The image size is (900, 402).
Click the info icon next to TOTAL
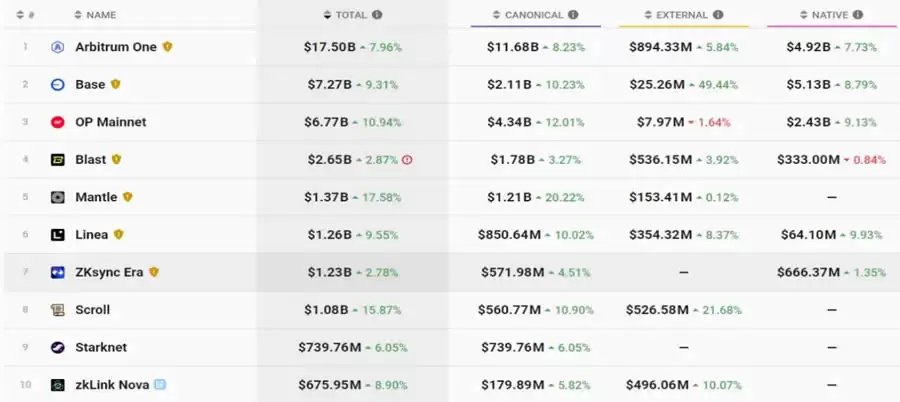(x=377, y=15)
